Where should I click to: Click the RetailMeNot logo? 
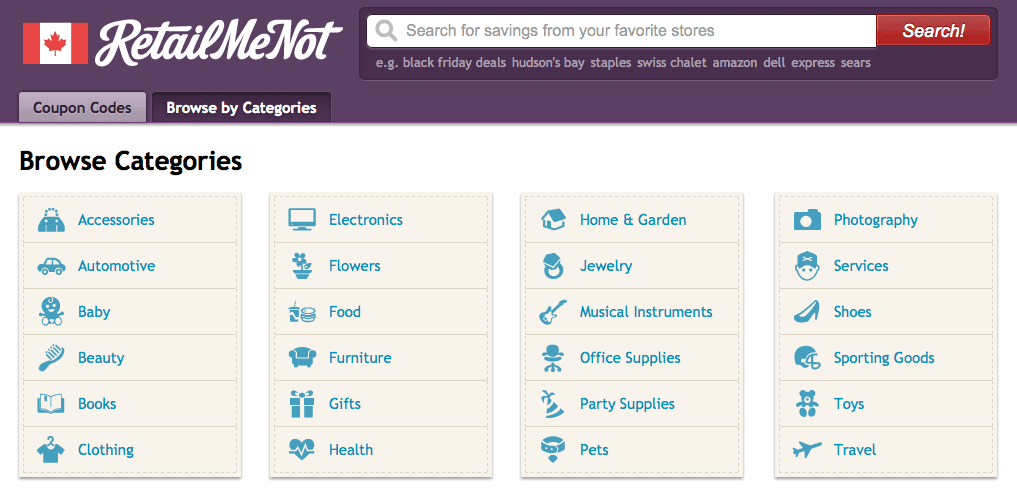click(219, 43)
